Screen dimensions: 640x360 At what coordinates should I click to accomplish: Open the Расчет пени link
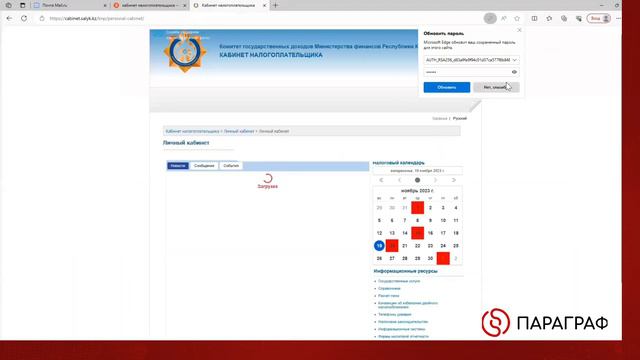[389, 296]
